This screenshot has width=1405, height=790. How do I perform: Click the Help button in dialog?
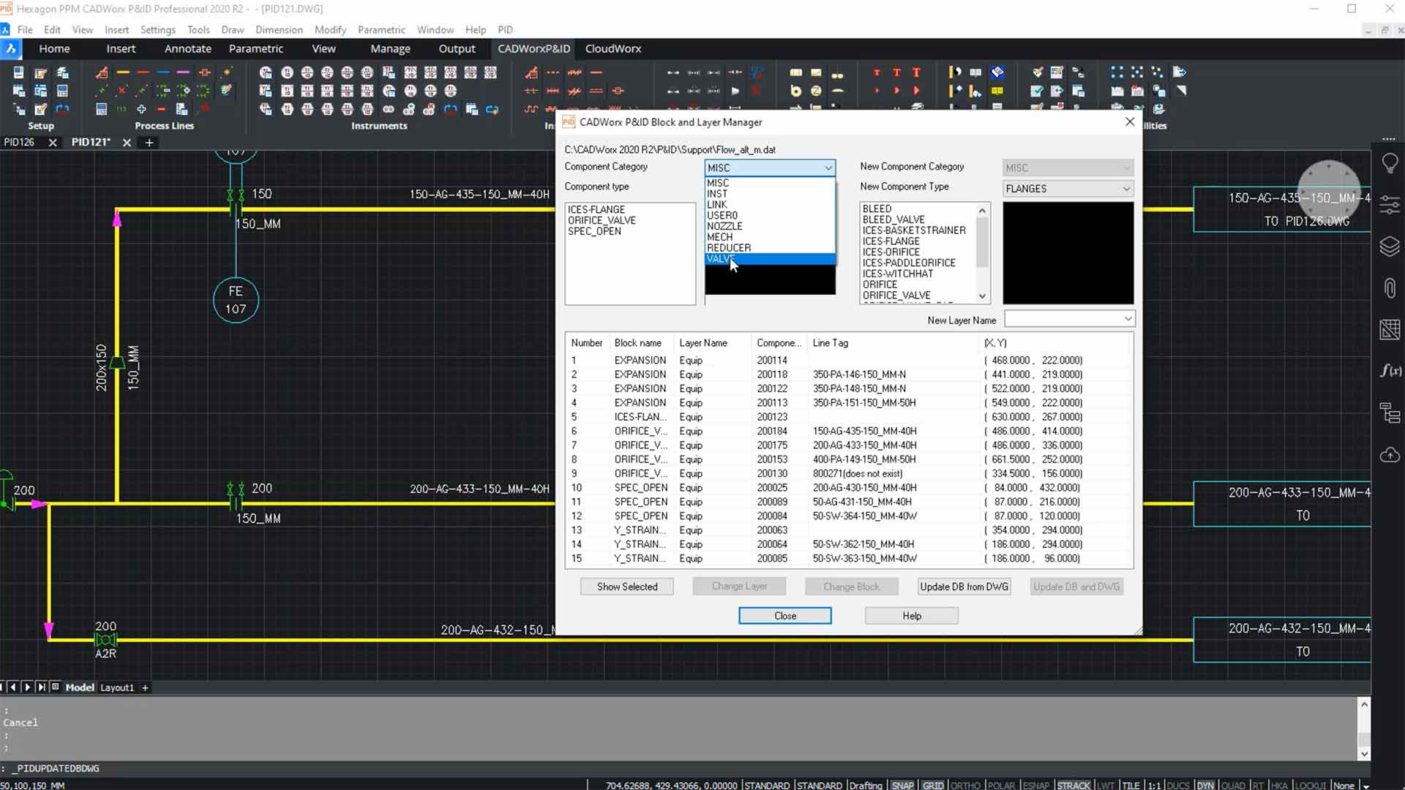pyautogui.click(x=912, y=616)
